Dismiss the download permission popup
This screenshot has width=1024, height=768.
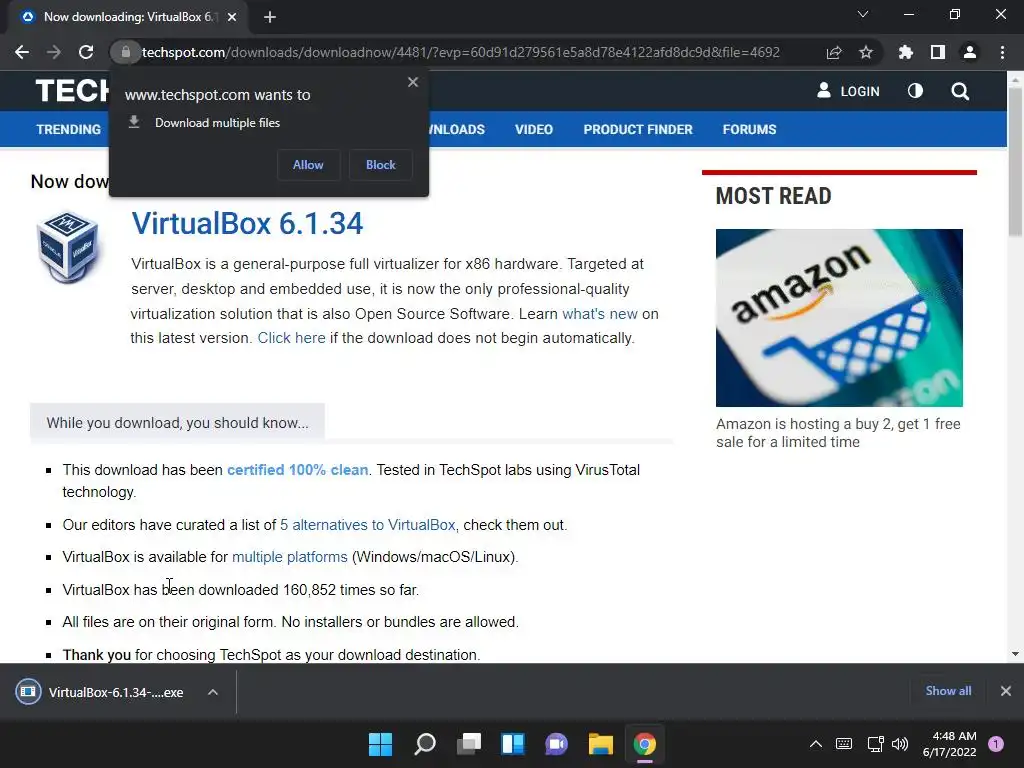point(413,82)
